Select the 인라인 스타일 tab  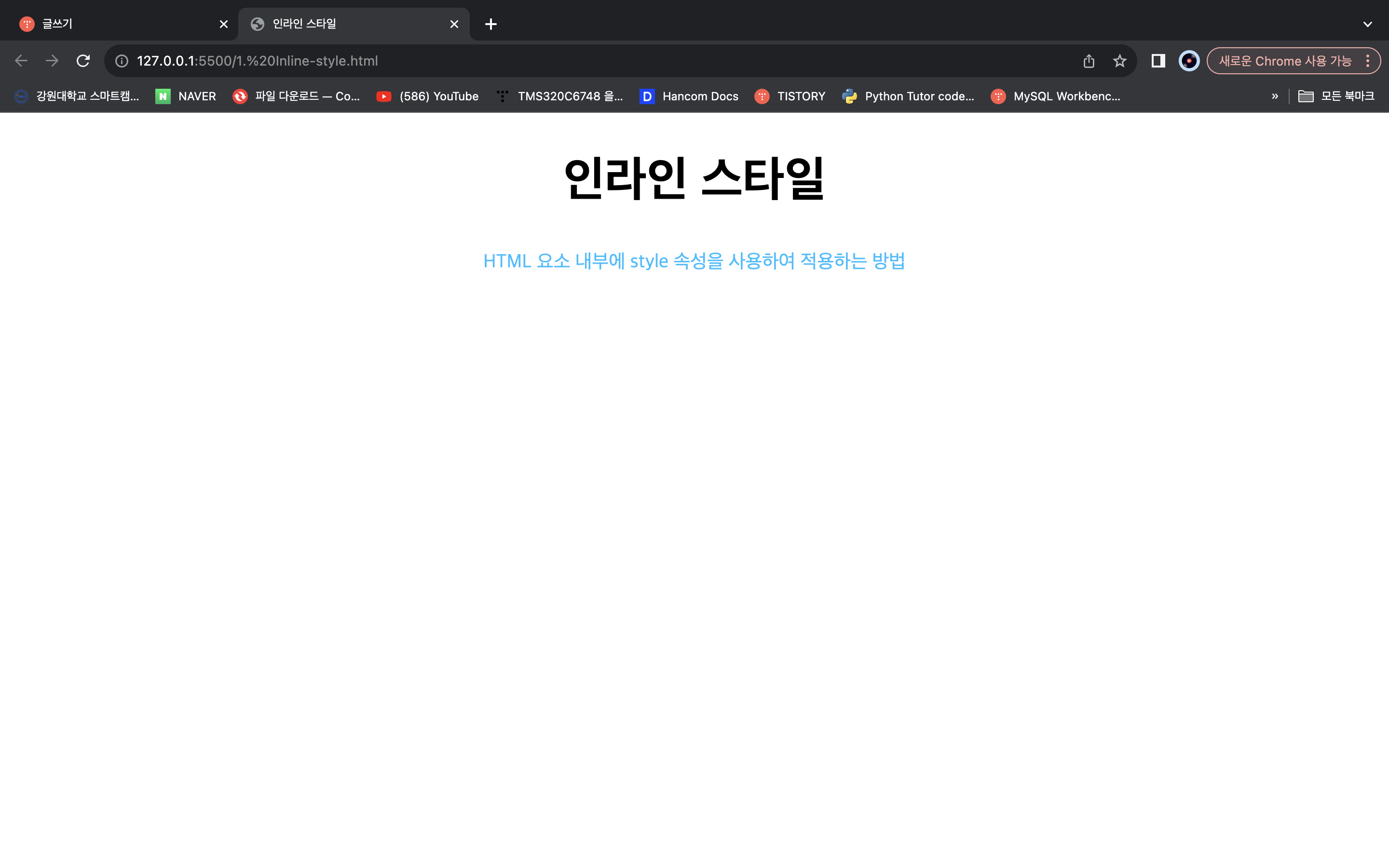pyautogui.click(x=344, y=24)
